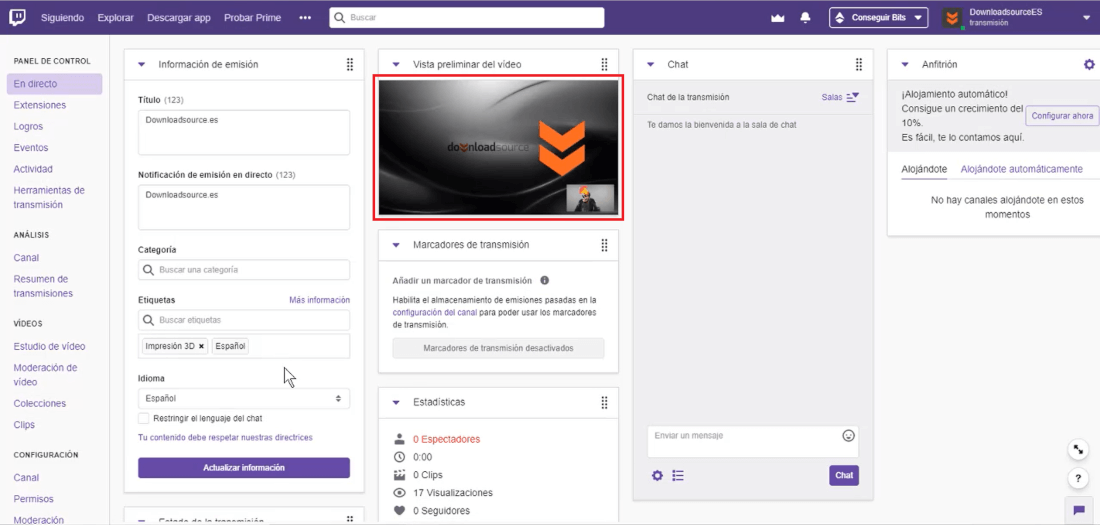Open Logros in the sidebar
The image size is (1100, 525).
click(28, 126)
